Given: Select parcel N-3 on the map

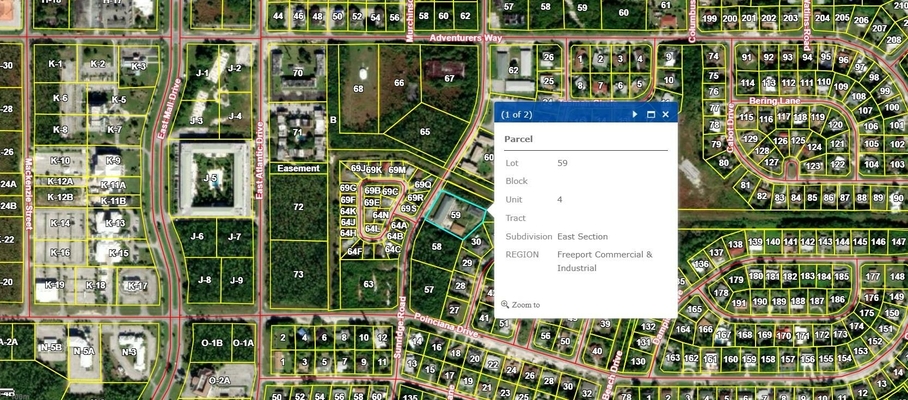Looking at the screenshot, I should pyautogui.click(x=129, y=352).
